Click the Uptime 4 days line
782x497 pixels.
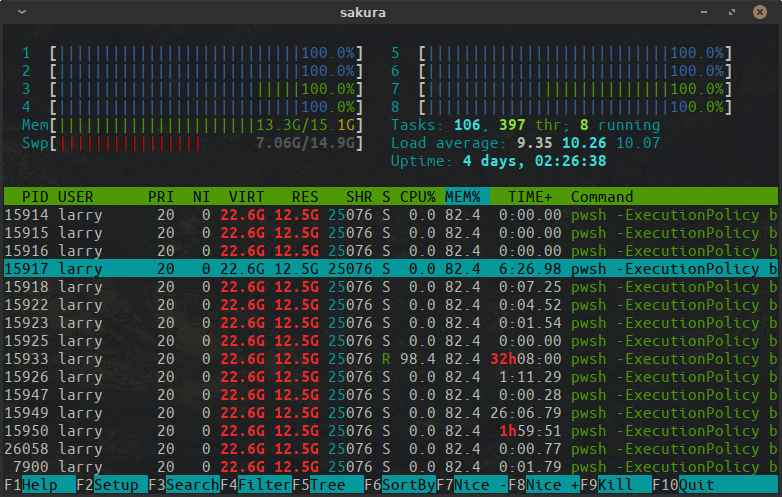click(499, 161)
